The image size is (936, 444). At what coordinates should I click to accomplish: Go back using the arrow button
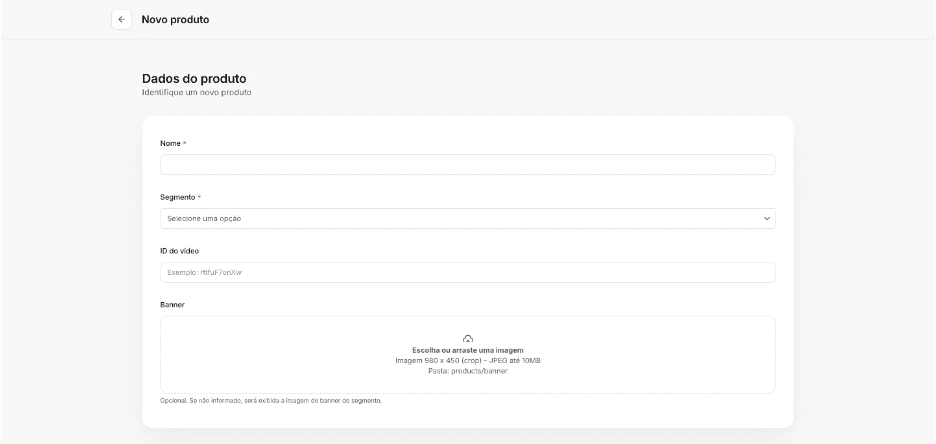pyautogui.click(x=121, y=19)
